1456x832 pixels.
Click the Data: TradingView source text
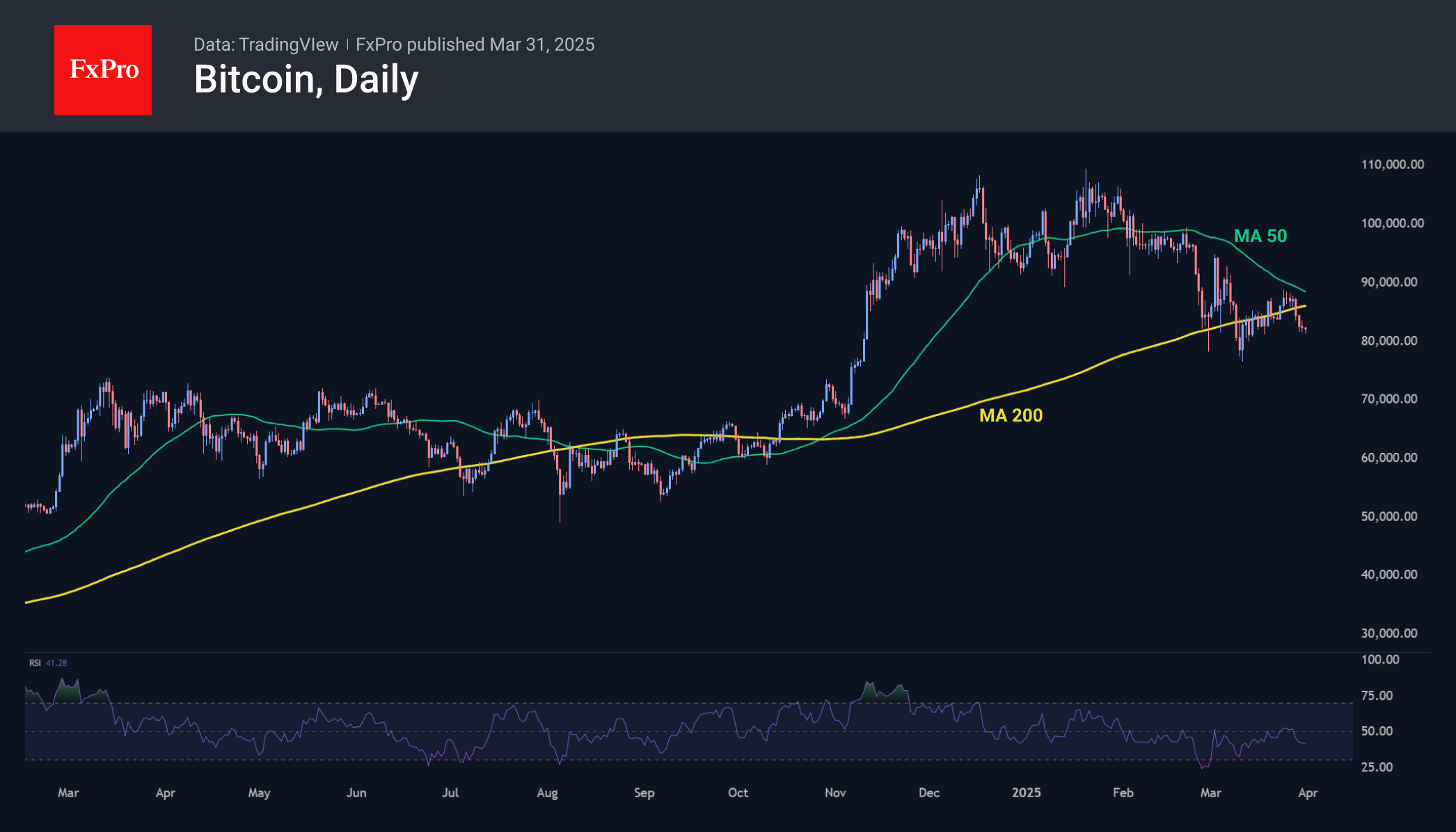266,45
